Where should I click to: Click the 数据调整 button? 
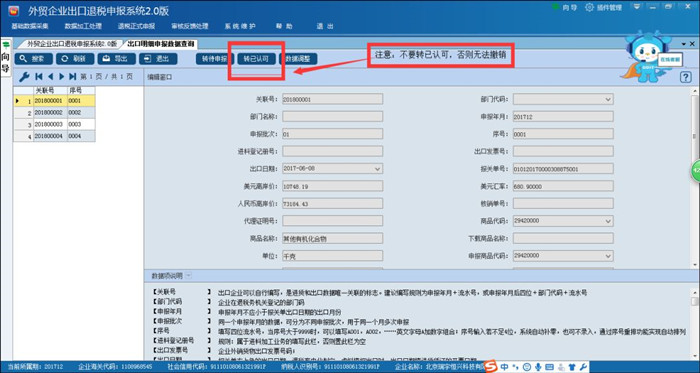click(x=298, y=59)
